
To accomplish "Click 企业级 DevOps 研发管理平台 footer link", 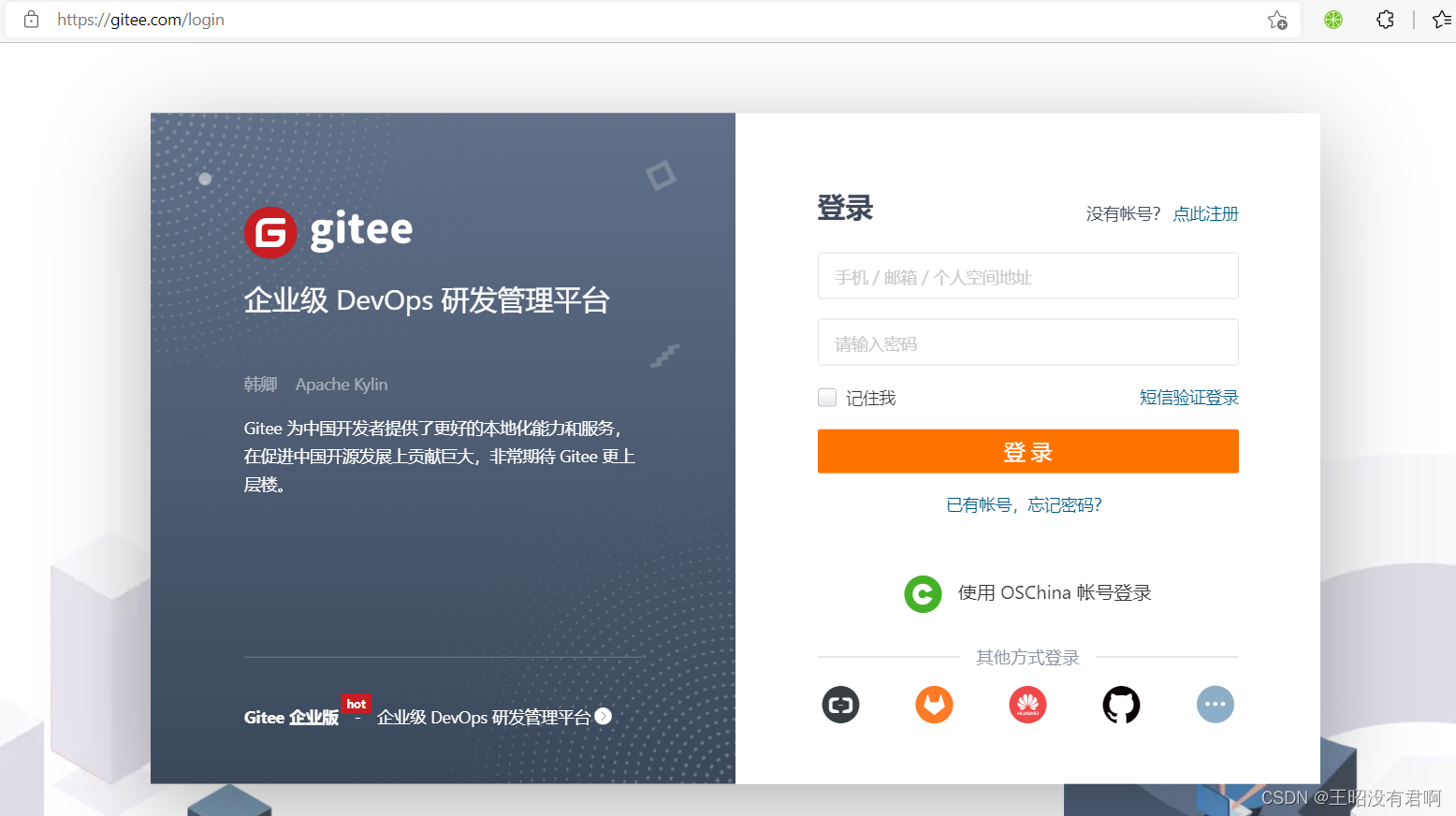I will point(484,718).
